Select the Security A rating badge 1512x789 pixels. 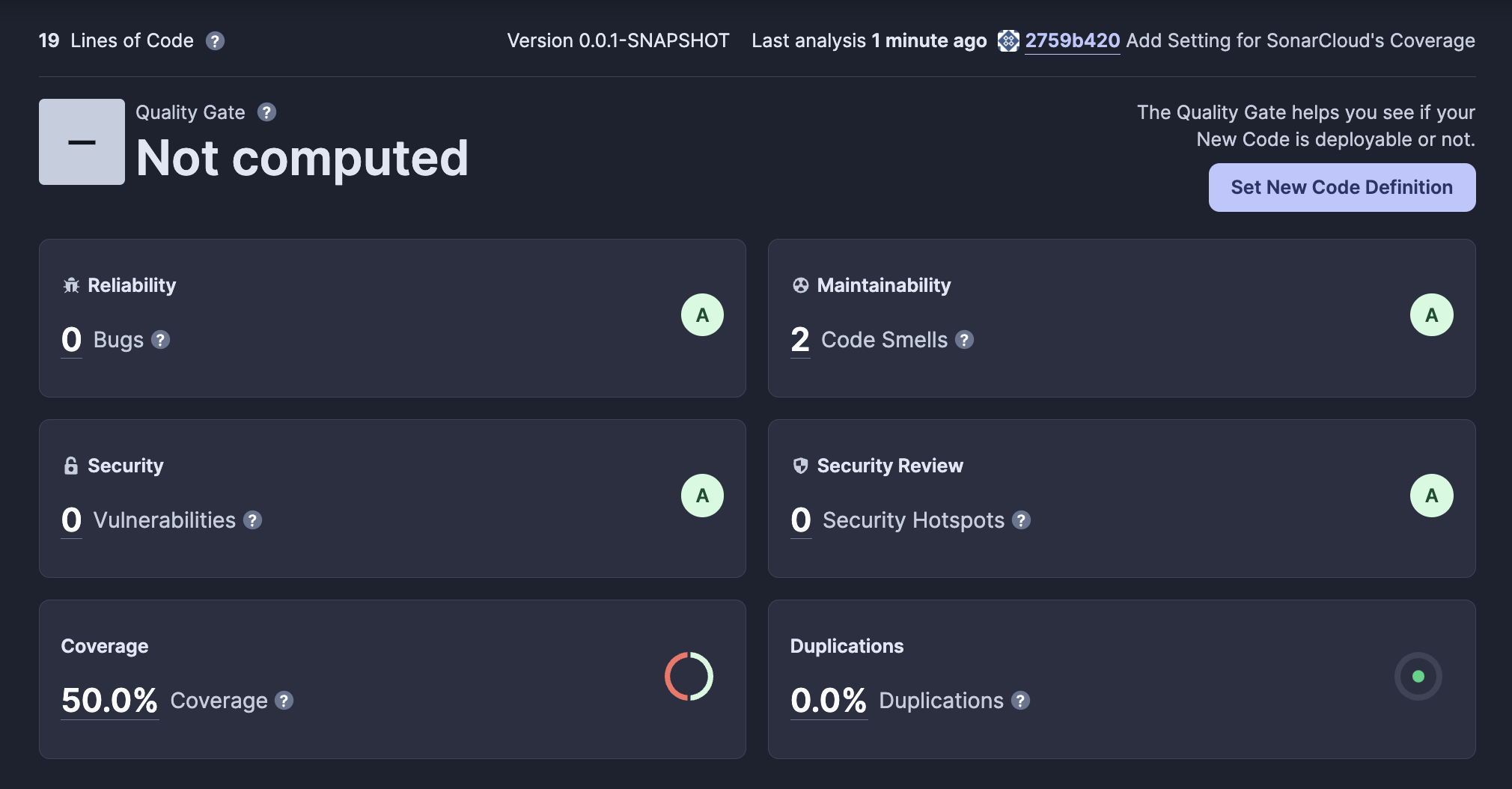(x=702, y=496)
